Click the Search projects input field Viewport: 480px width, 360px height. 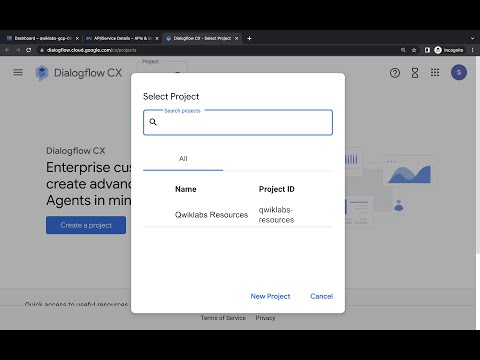tap(238, 122)
